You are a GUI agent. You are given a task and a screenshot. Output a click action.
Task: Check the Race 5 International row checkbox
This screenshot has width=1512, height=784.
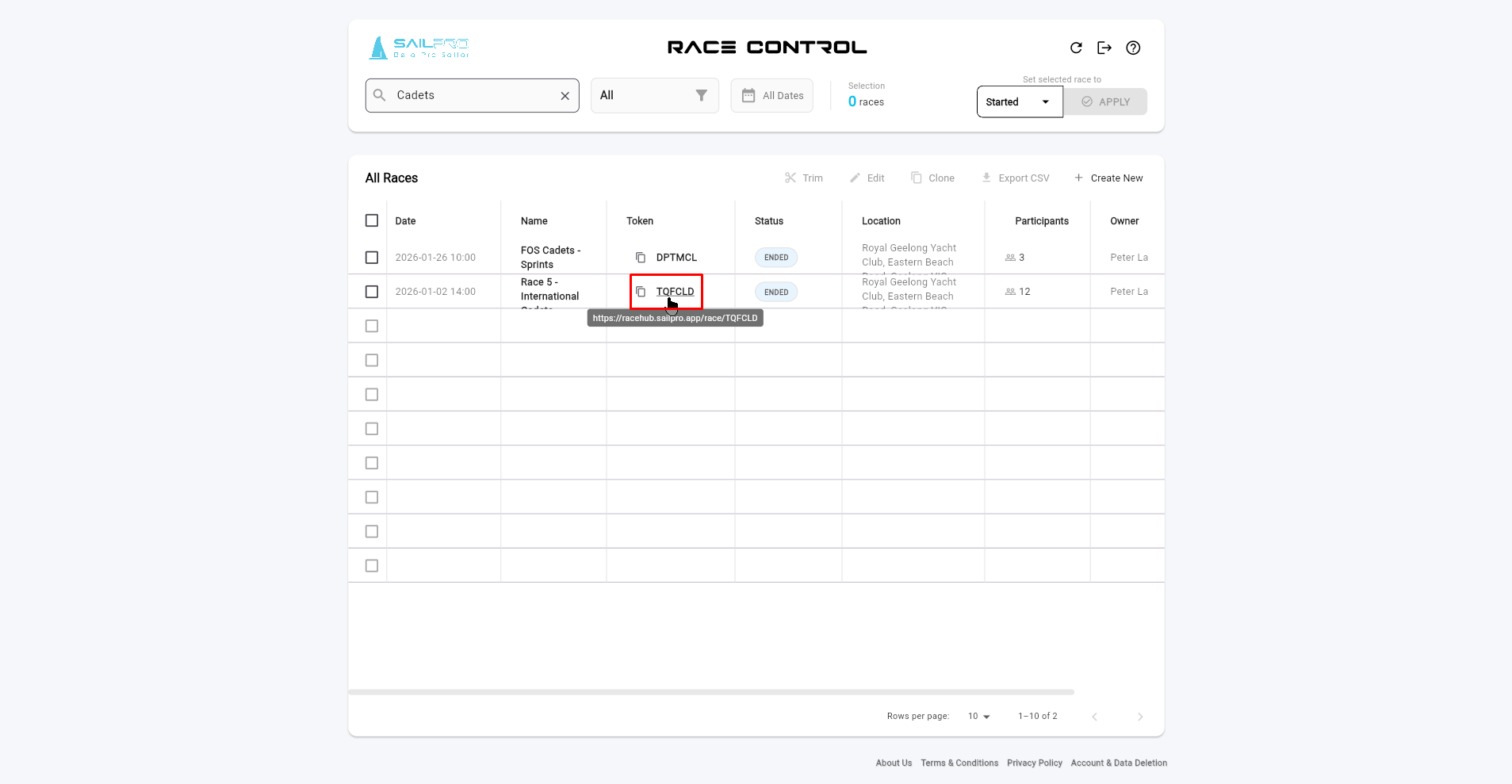(x=372, y=292)
